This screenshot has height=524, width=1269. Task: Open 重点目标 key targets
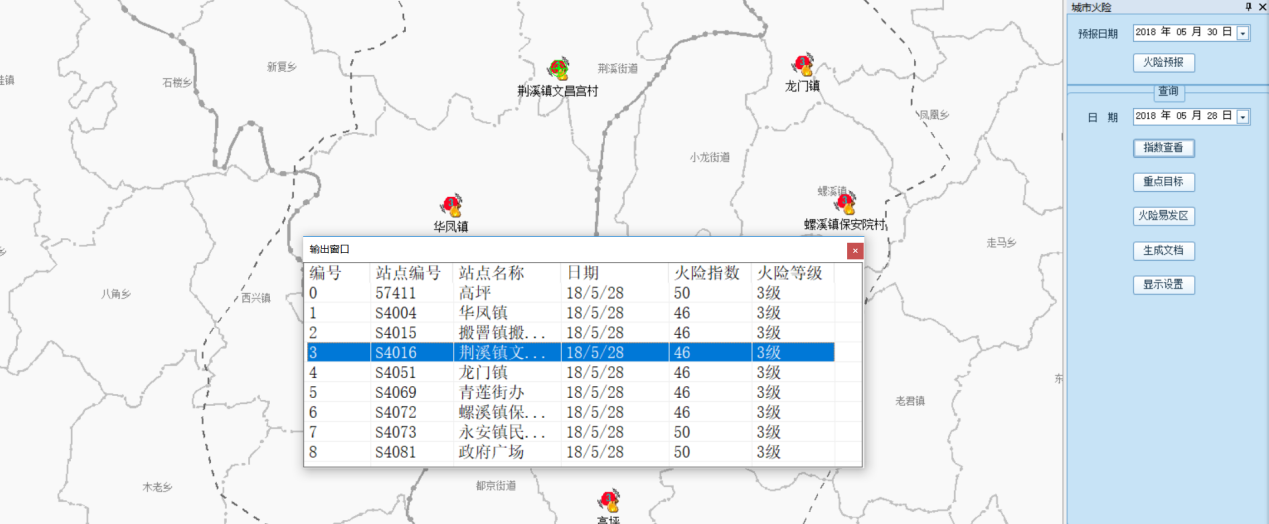(x=1163, y=182)
